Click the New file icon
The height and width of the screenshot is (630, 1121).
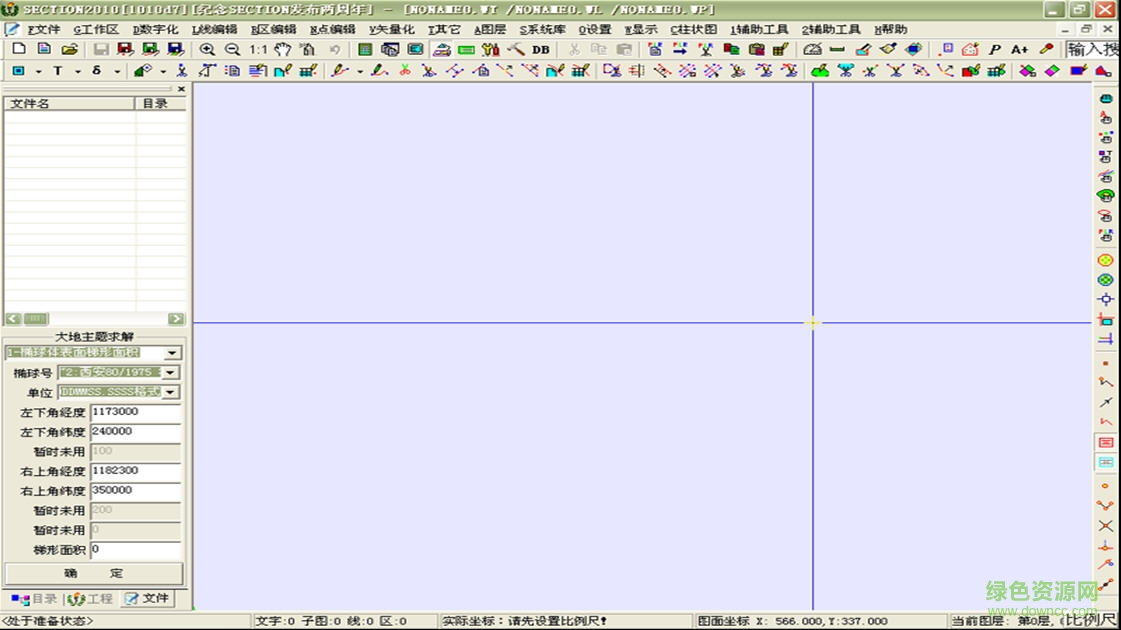coord(19,49)
